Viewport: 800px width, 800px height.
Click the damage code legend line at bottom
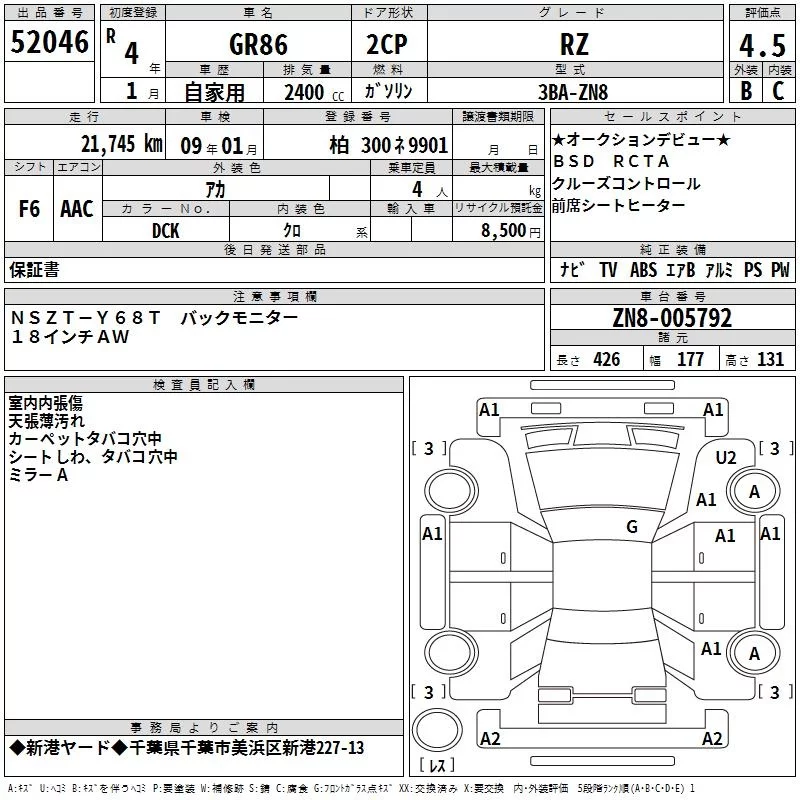click(x=352, y=788)
